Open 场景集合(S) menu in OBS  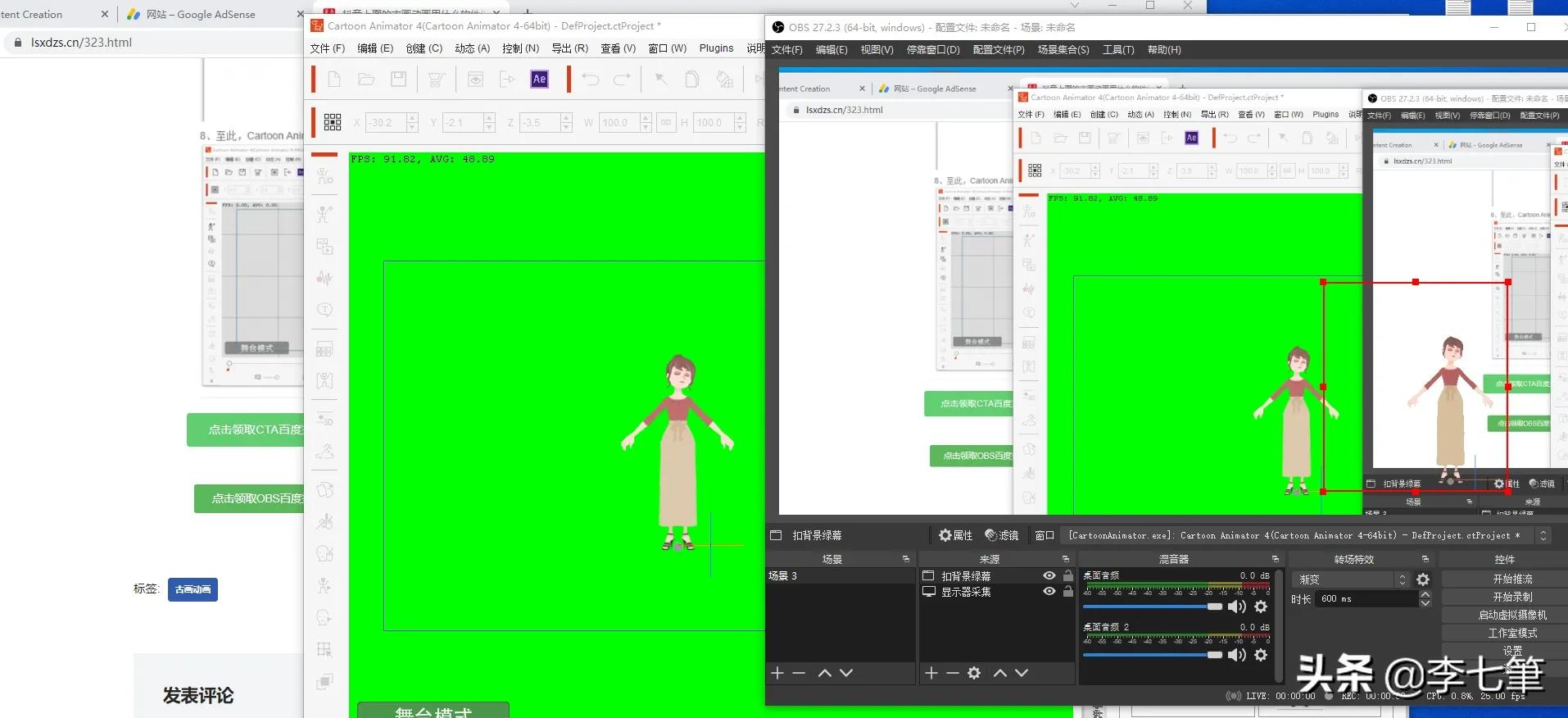coord(1063,50)
